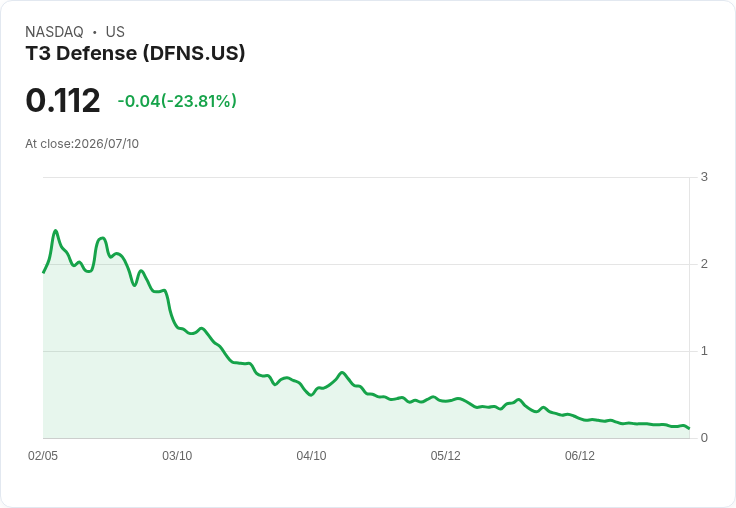Click the second peak of the price line
This screenshot has width=736, height=508.
pyautogui.click(x=102, y=239)
